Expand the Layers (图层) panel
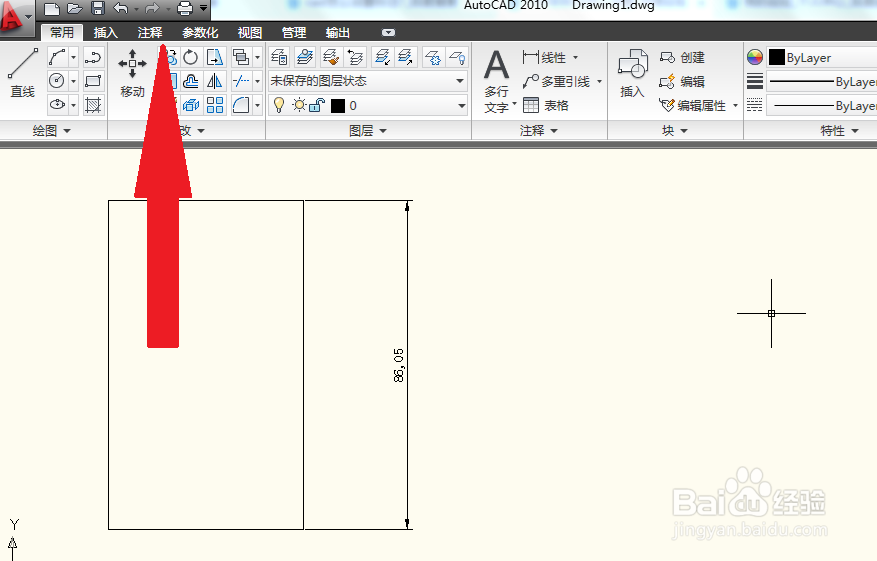Image resolution: width=877 pixels, height=561 pixels. click(x=368, y=130)
